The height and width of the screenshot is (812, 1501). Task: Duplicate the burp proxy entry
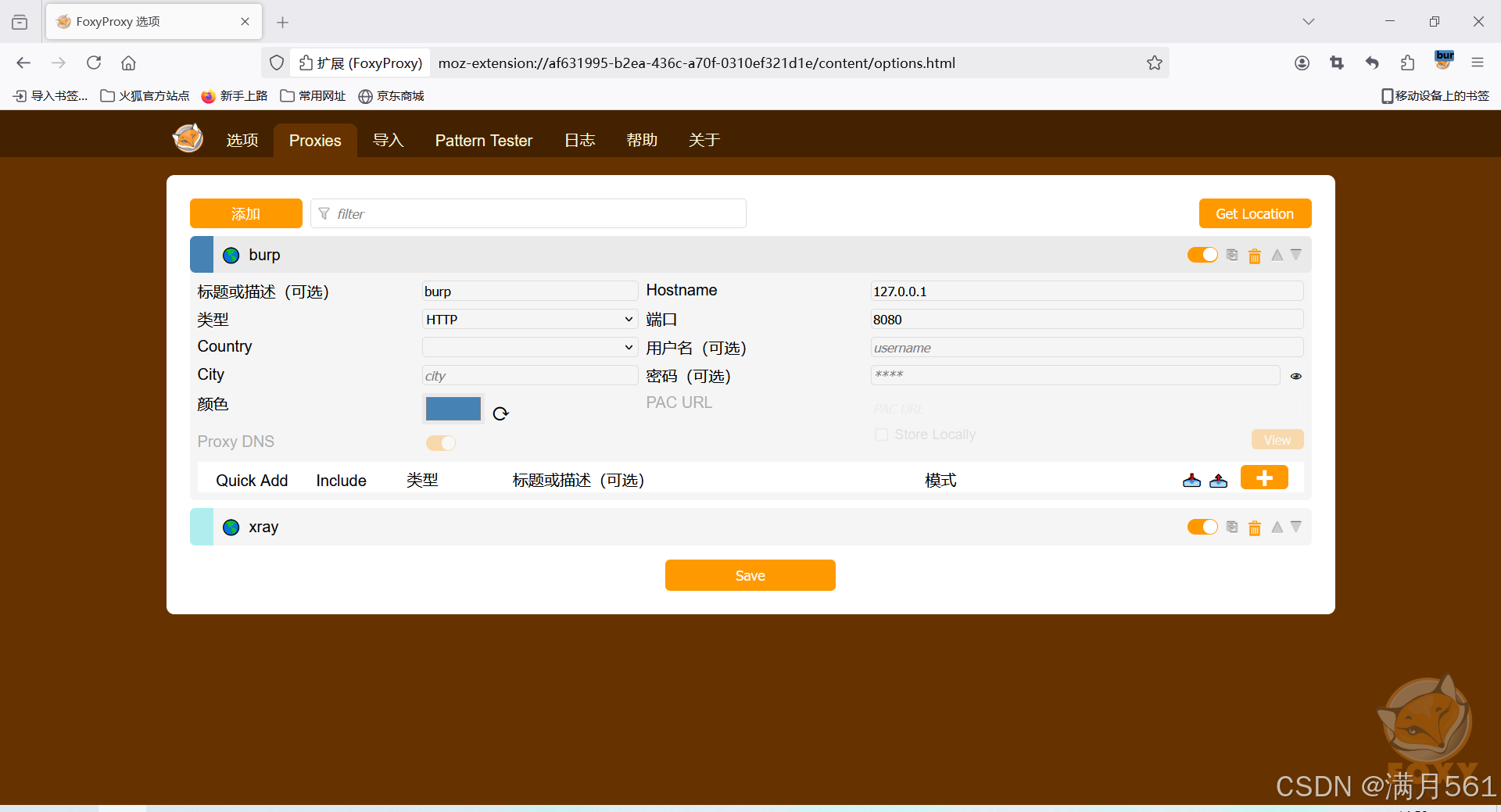click(1231, 255)
